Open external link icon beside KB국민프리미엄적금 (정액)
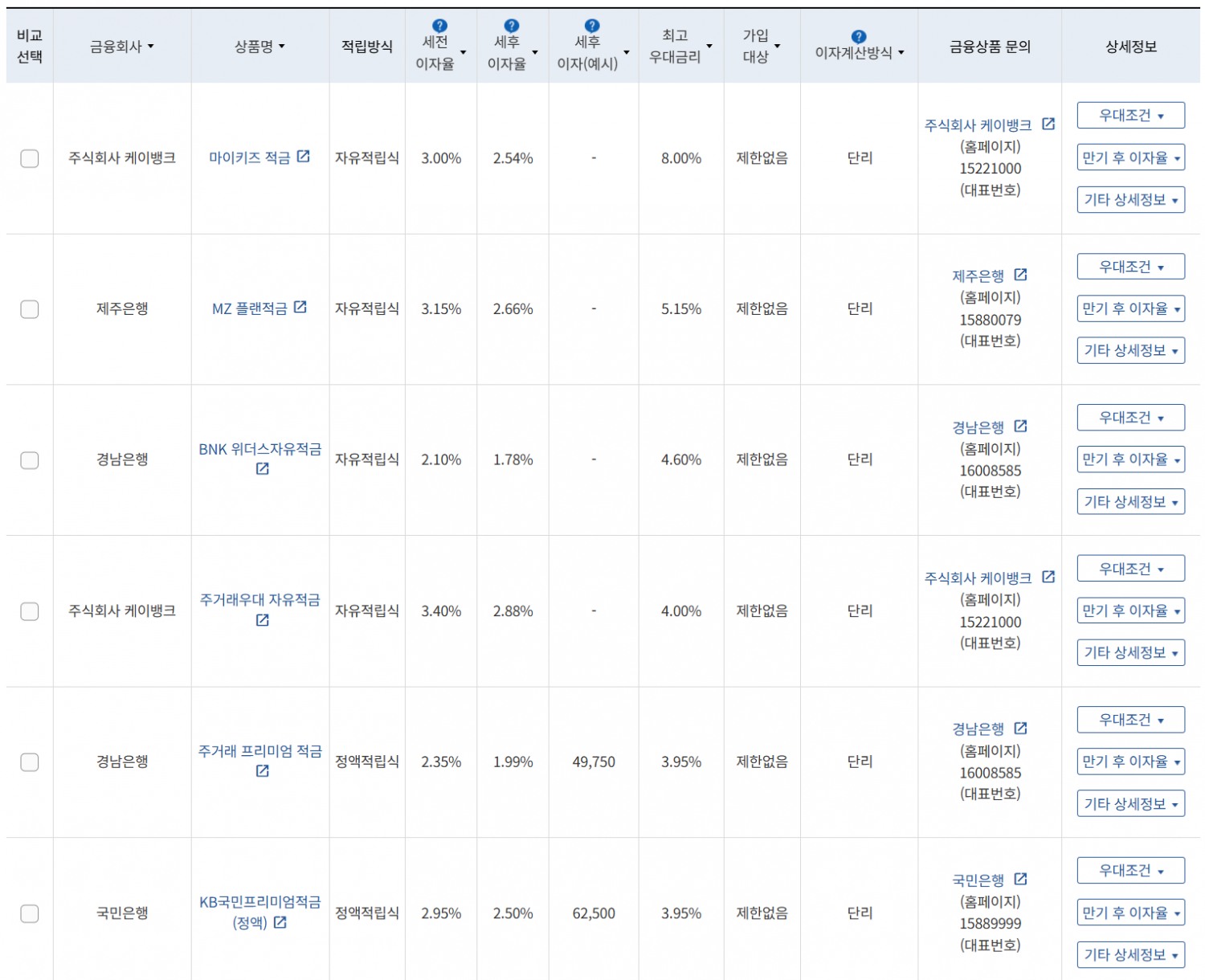 [x=280, y=923]
